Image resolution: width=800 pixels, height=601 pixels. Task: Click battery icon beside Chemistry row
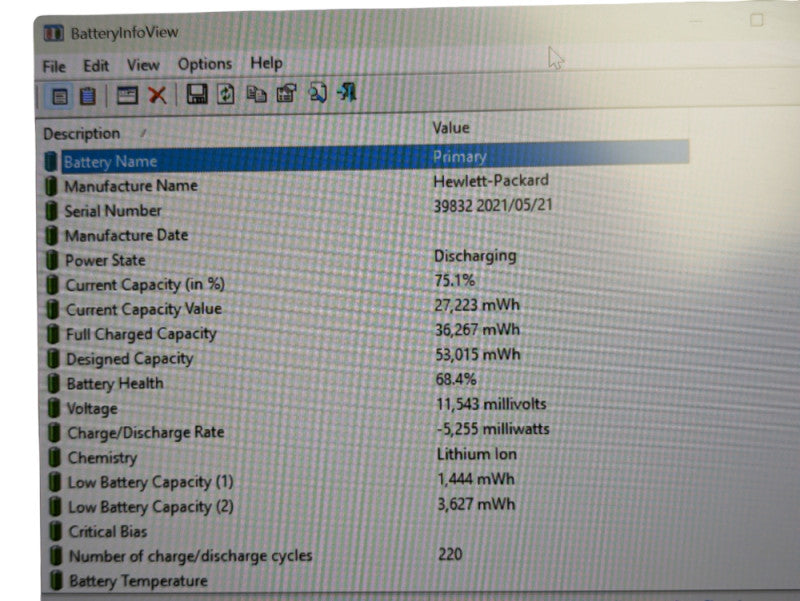pyautogui.click(x=54, y=458)
